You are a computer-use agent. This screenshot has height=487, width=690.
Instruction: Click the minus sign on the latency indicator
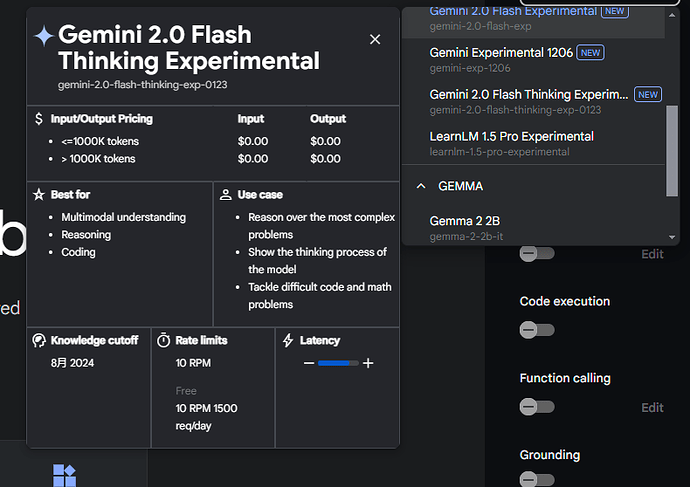point(309,363)
